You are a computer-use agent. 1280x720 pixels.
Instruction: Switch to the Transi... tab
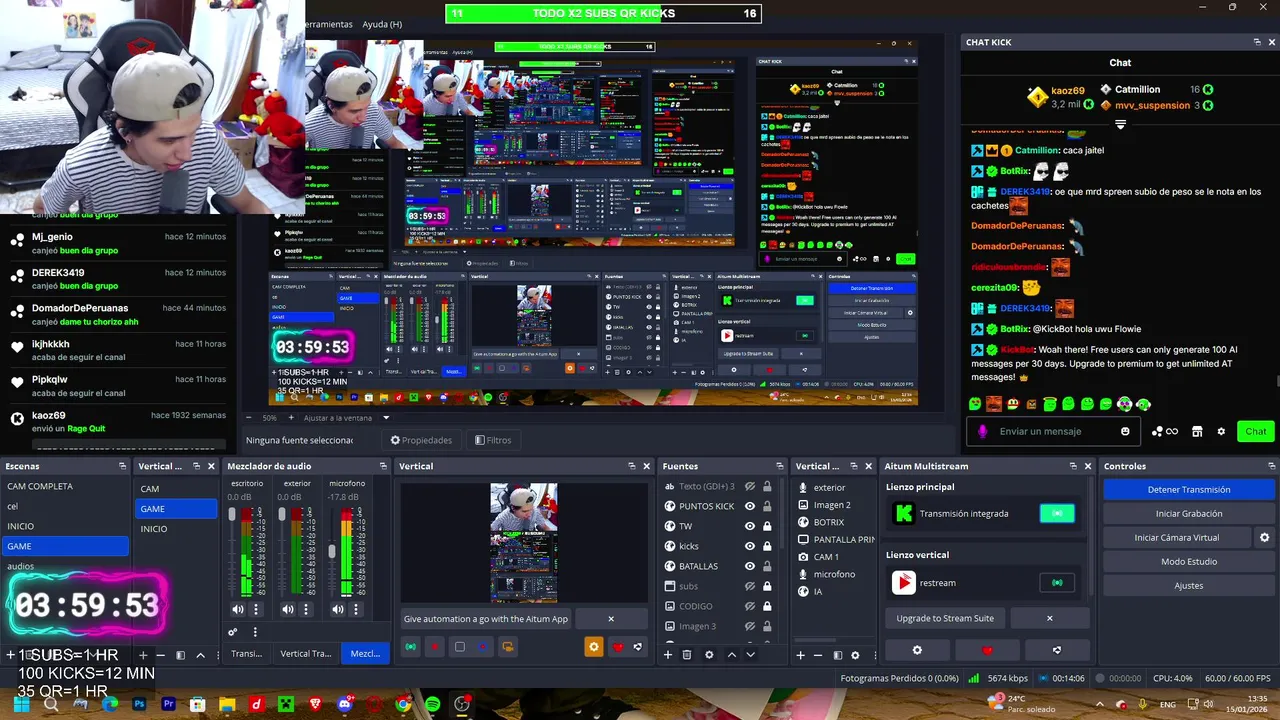tap(246, 654)
